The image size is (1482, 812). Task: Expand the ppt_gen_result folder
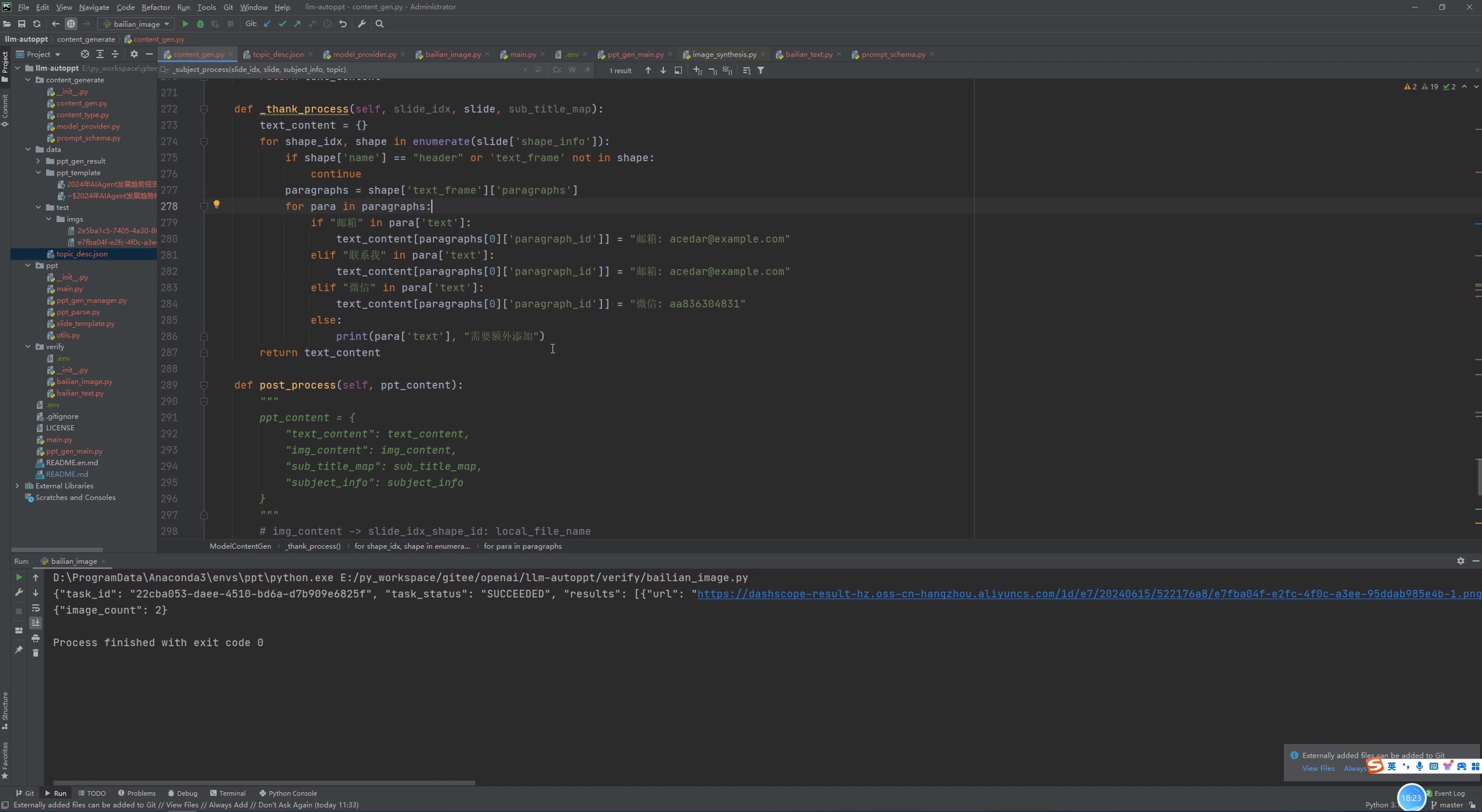coord(38,161)
